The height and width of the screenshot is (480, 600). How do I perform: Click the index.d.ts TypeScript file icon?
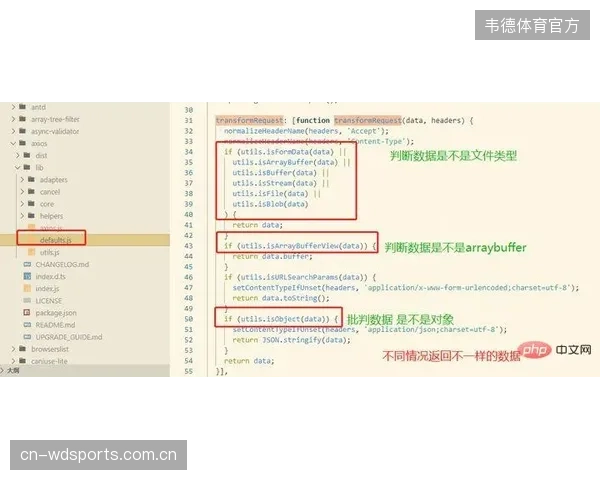tap(27, 276)
